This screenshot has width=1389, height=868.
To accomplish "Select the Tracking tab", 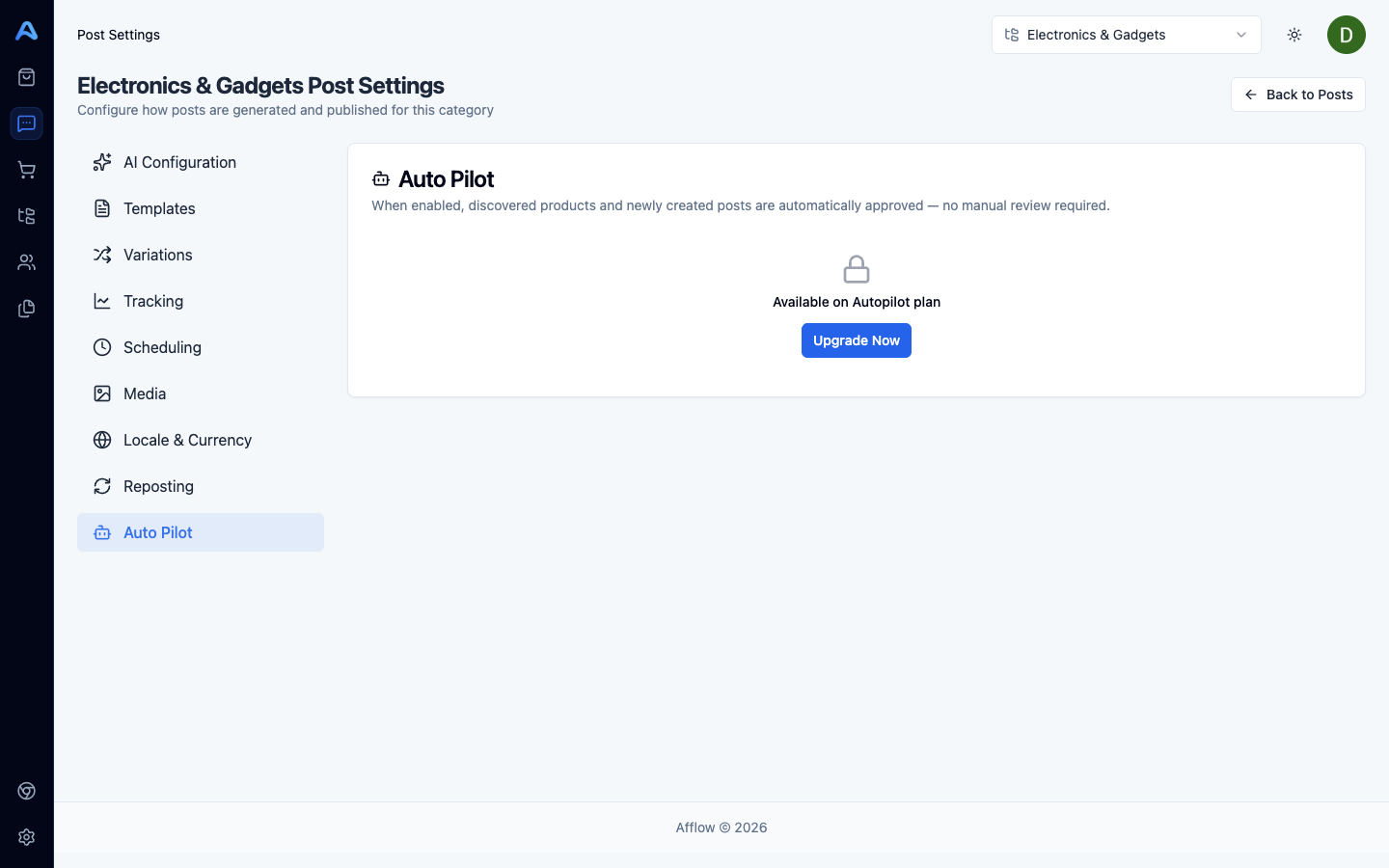I will 153,301.
